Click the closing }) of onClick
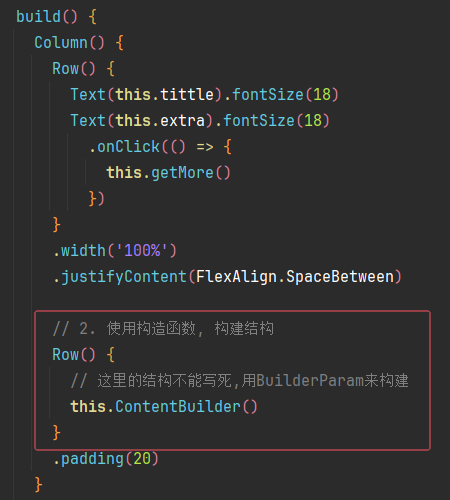 (97, 199)
